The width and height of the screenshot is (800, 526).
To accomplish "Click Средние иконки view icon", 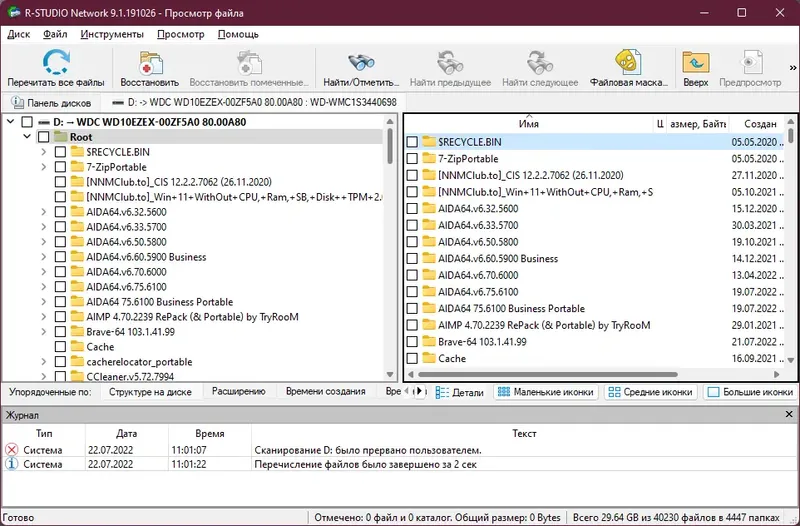I will click(x=614, y=392).
